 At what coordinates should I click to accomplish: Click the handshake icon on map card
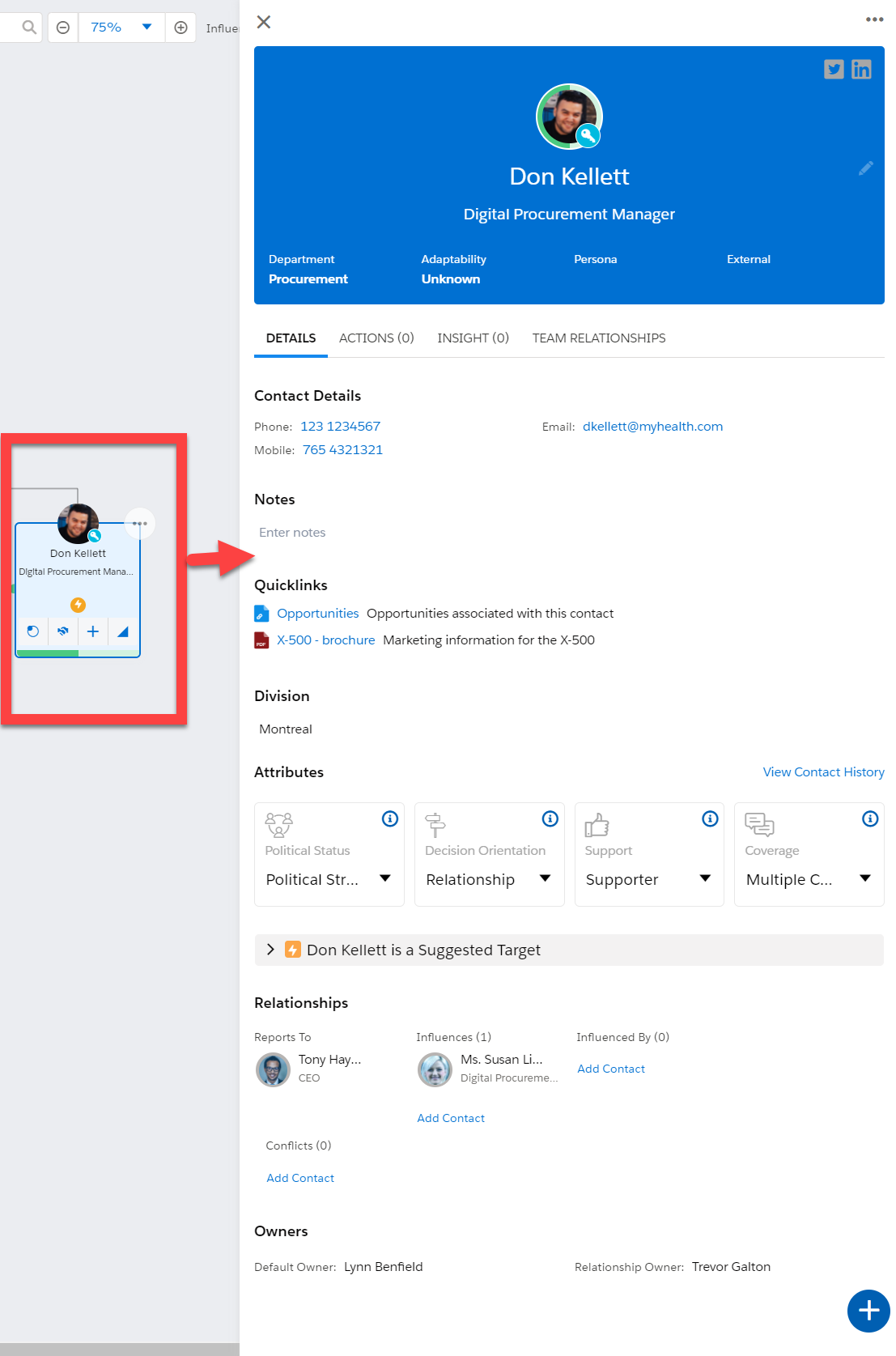(x=63, y=631)
